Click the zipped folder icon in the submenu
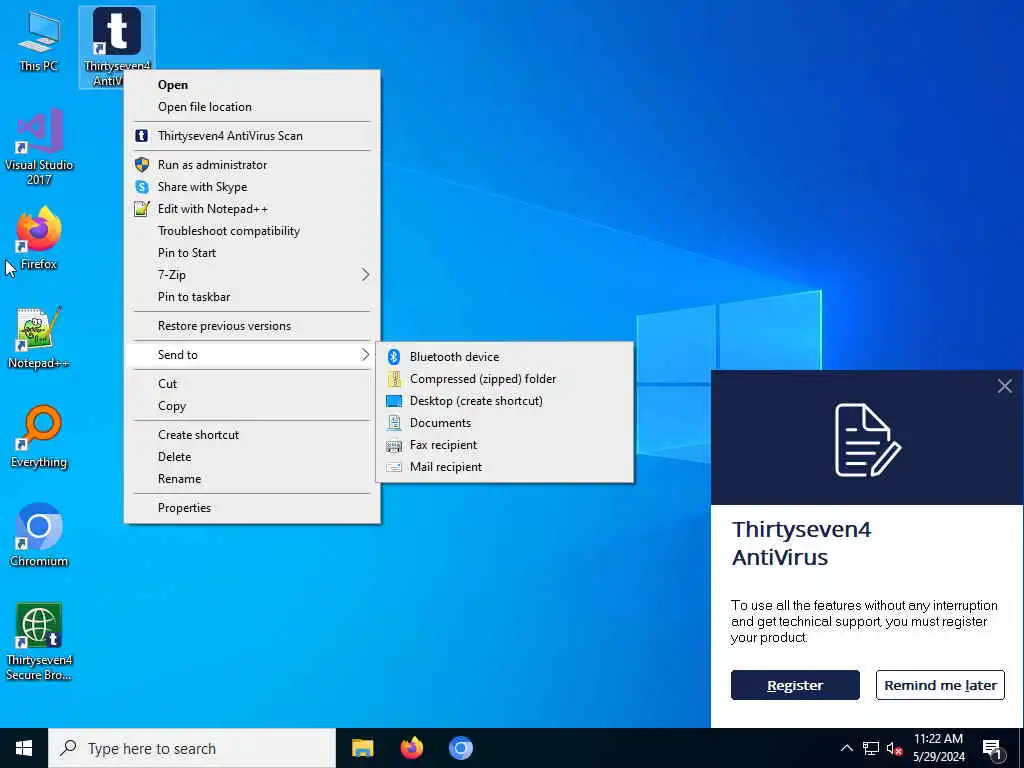Screen dimensions: 1024x768 tap(394, 379)
